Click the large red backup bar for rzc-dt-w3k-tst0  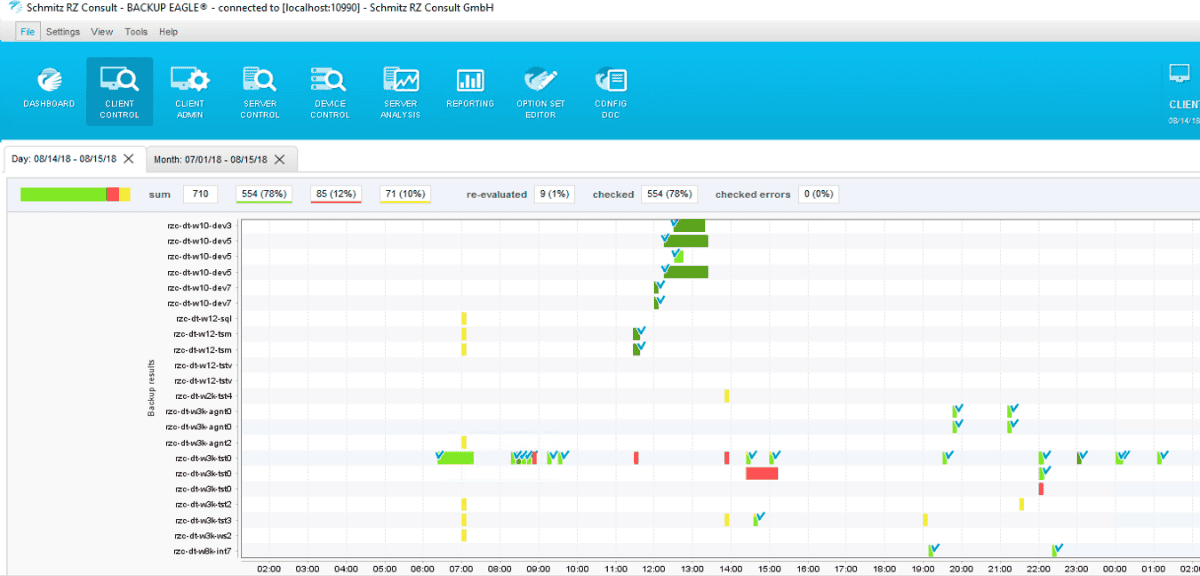(x=762, y=474)
